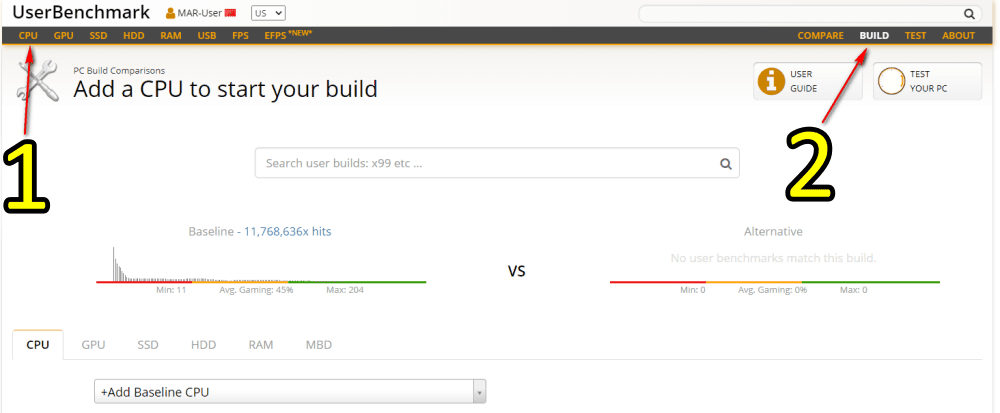Open FPS in the navigation bar

240,36
